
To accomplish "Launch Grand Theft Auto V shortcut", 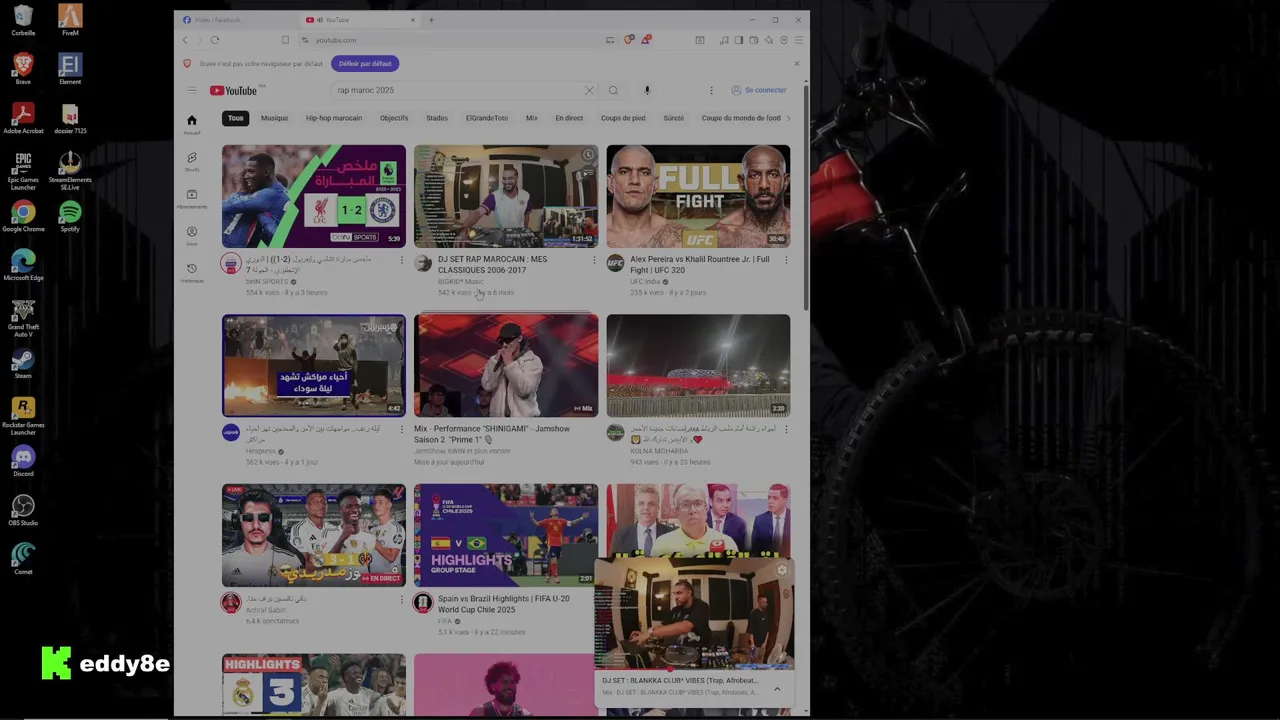I will [x=23, y=319].
